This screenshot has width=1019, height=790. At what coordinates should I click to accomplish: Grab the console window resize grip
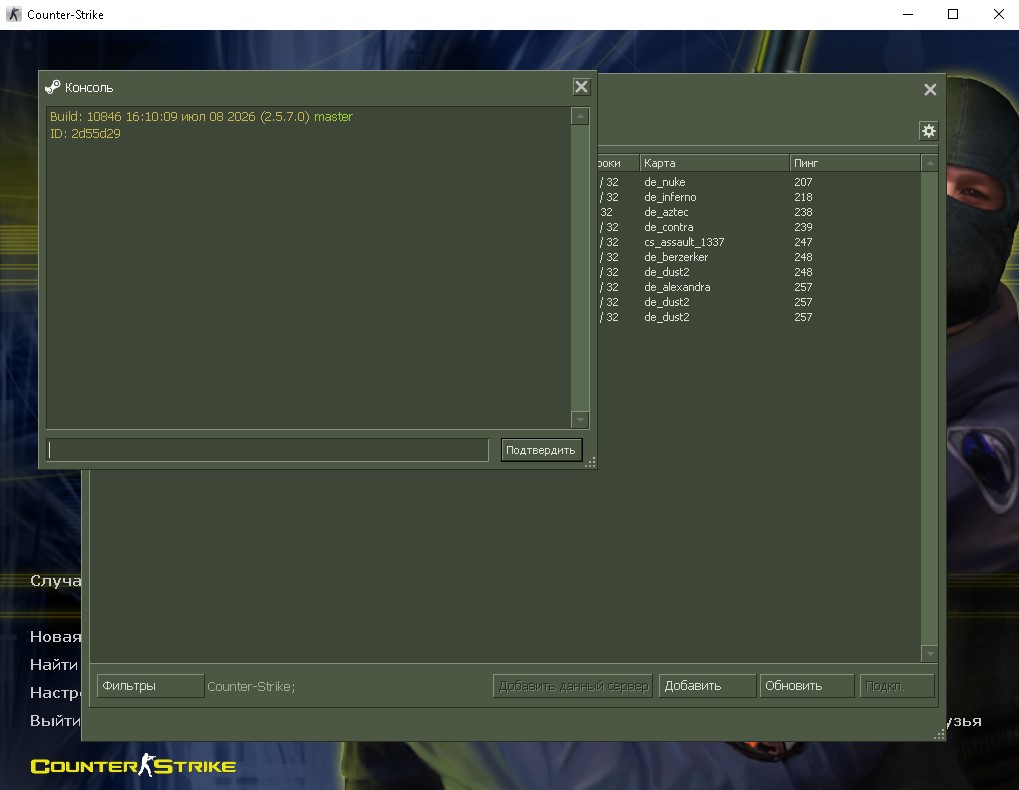590,463
